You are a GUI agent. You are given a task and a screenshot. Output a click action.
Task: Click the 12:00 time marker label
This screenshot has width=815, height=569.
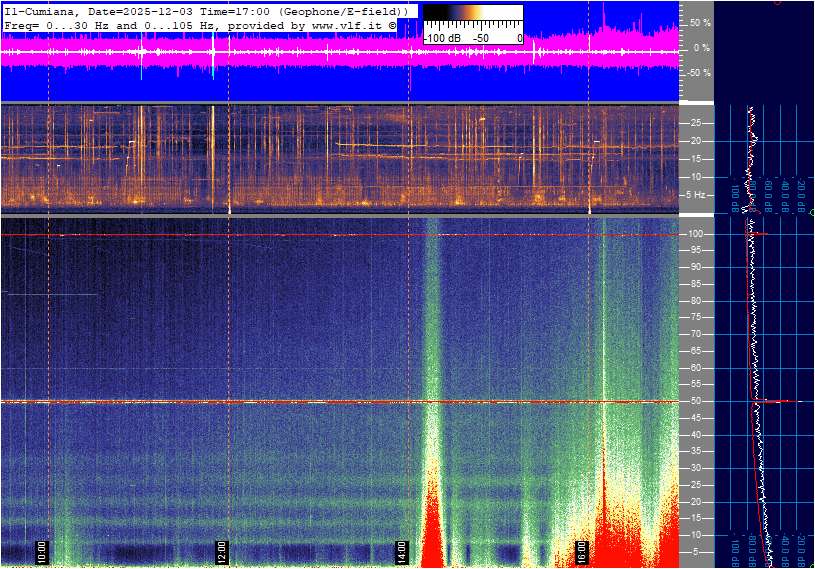pyautogui.click(x=222, y=551)
